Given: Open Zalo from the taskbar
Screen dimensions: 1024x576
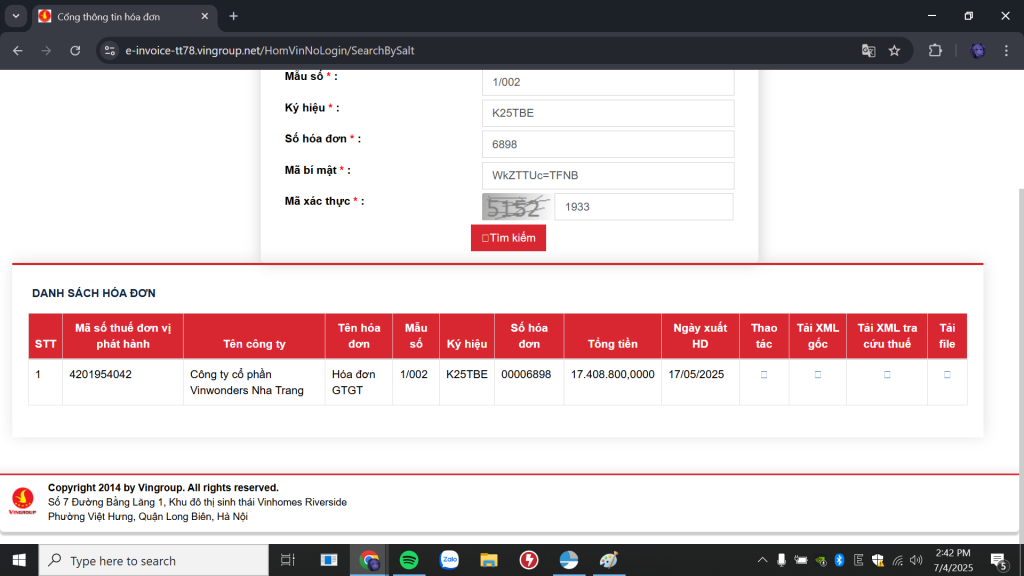Looking at the screenshot, I should click(449, 560).
